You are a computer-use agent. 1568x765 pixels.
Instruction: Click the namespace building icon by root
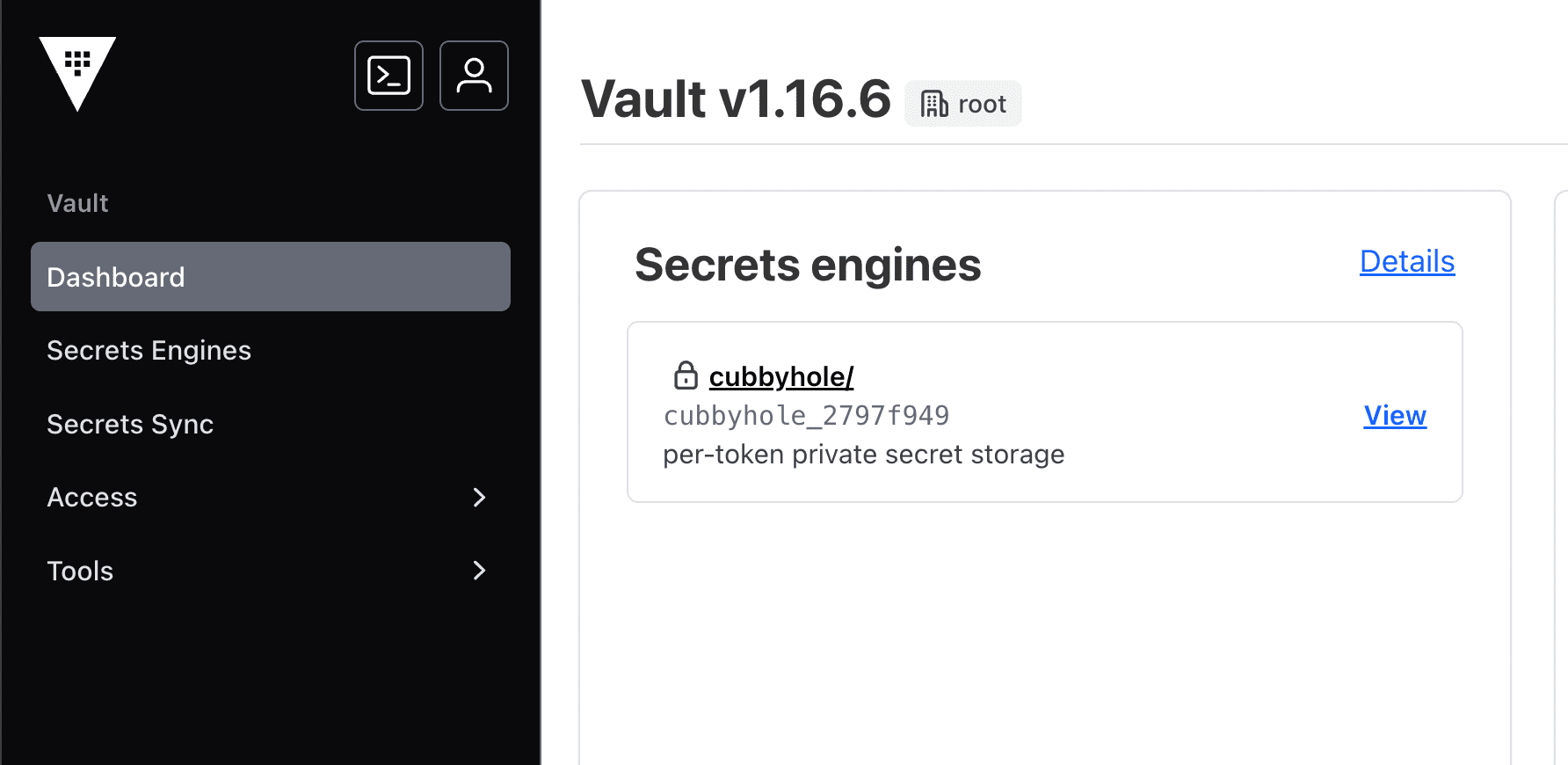click(933, 104)
